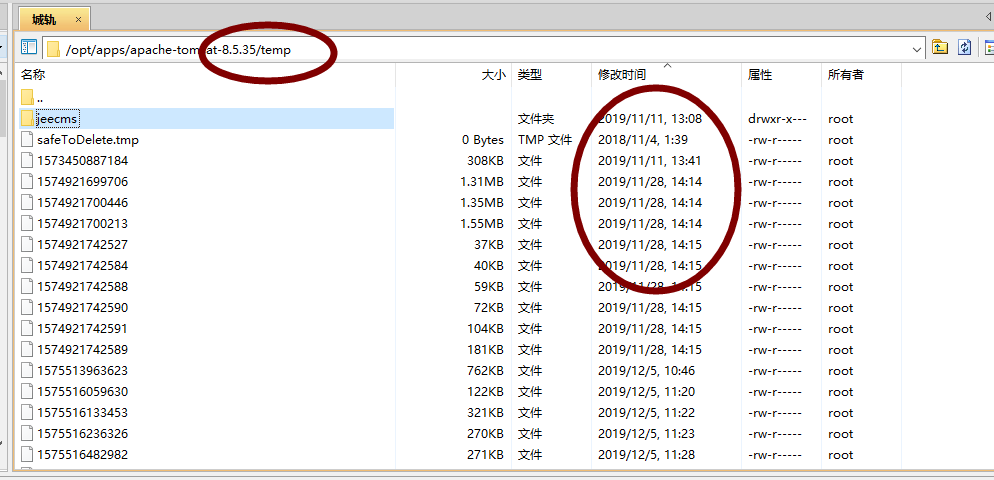Select the jeecms folder

pyautogui.click(x=57, y=119)
